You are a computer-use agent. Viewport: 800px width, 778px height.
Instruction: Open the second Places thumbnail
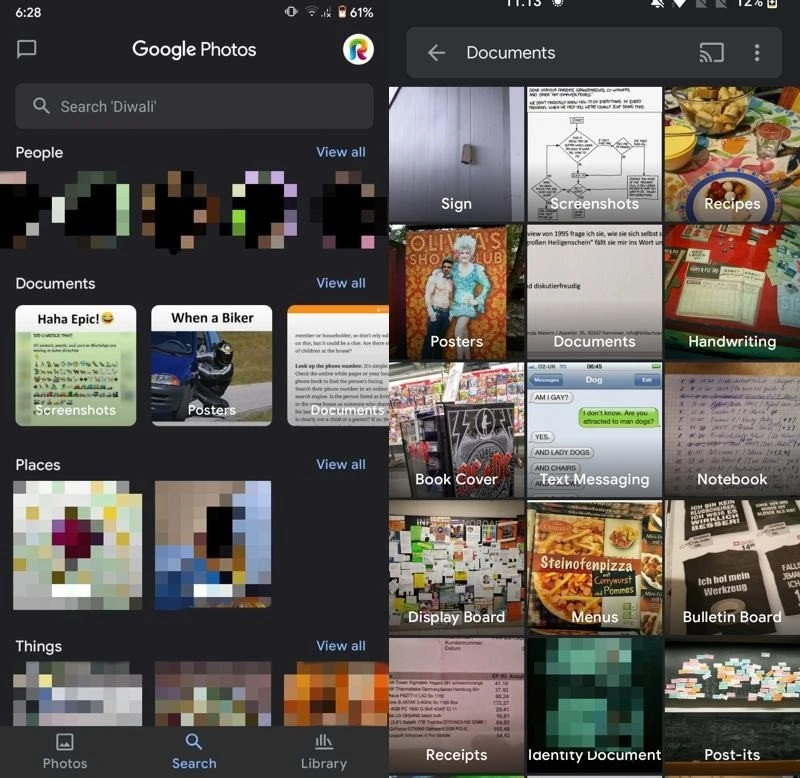[213, 545]
